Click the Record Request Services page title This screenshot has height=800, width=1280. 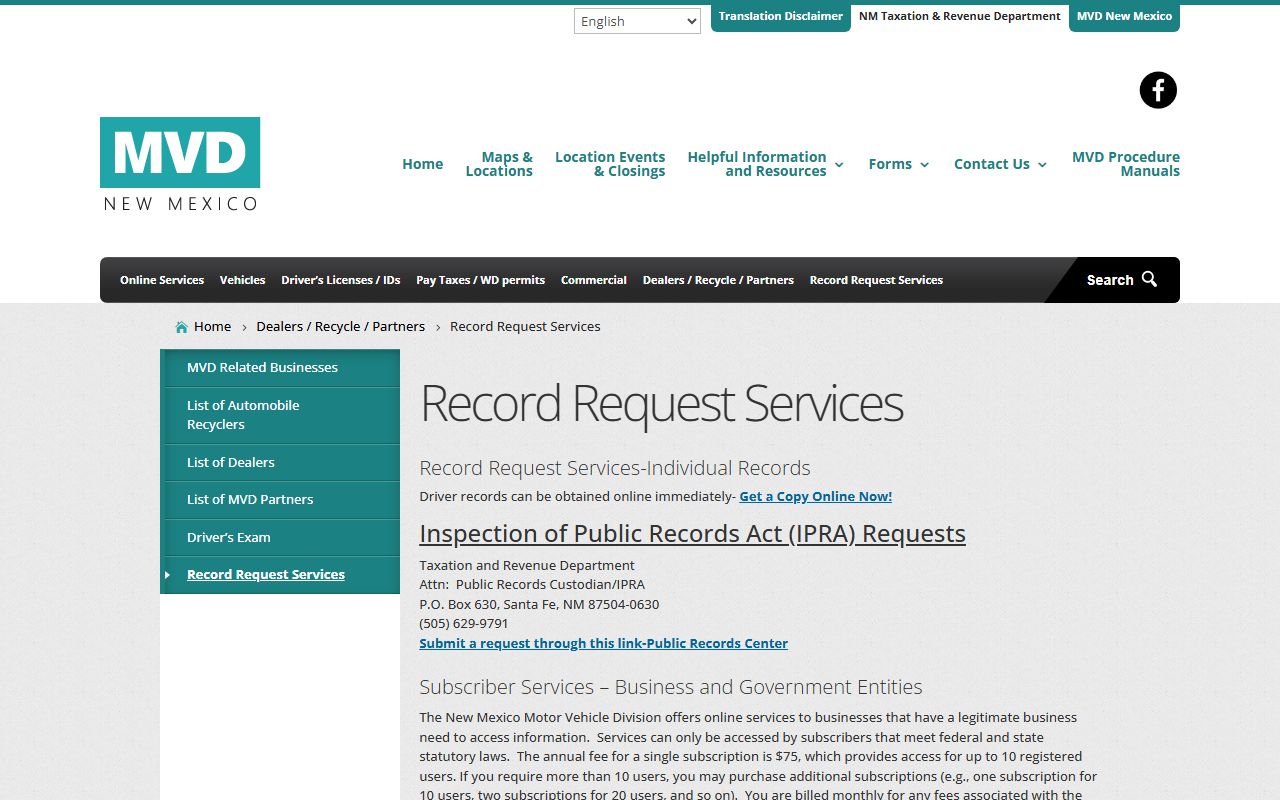point(661,403)
